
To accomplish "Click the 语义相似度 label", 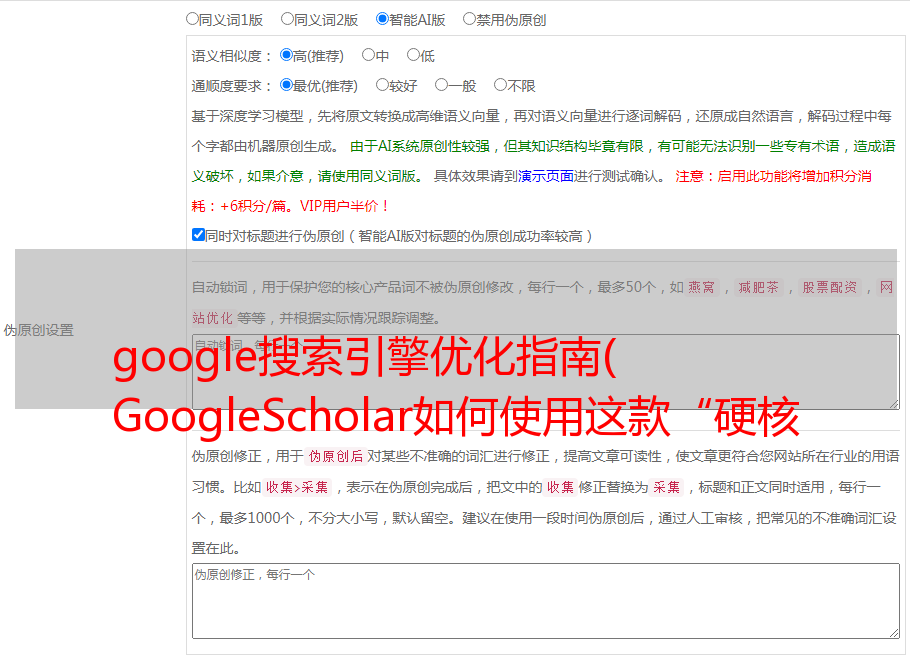I will click(x=232, y=56).
